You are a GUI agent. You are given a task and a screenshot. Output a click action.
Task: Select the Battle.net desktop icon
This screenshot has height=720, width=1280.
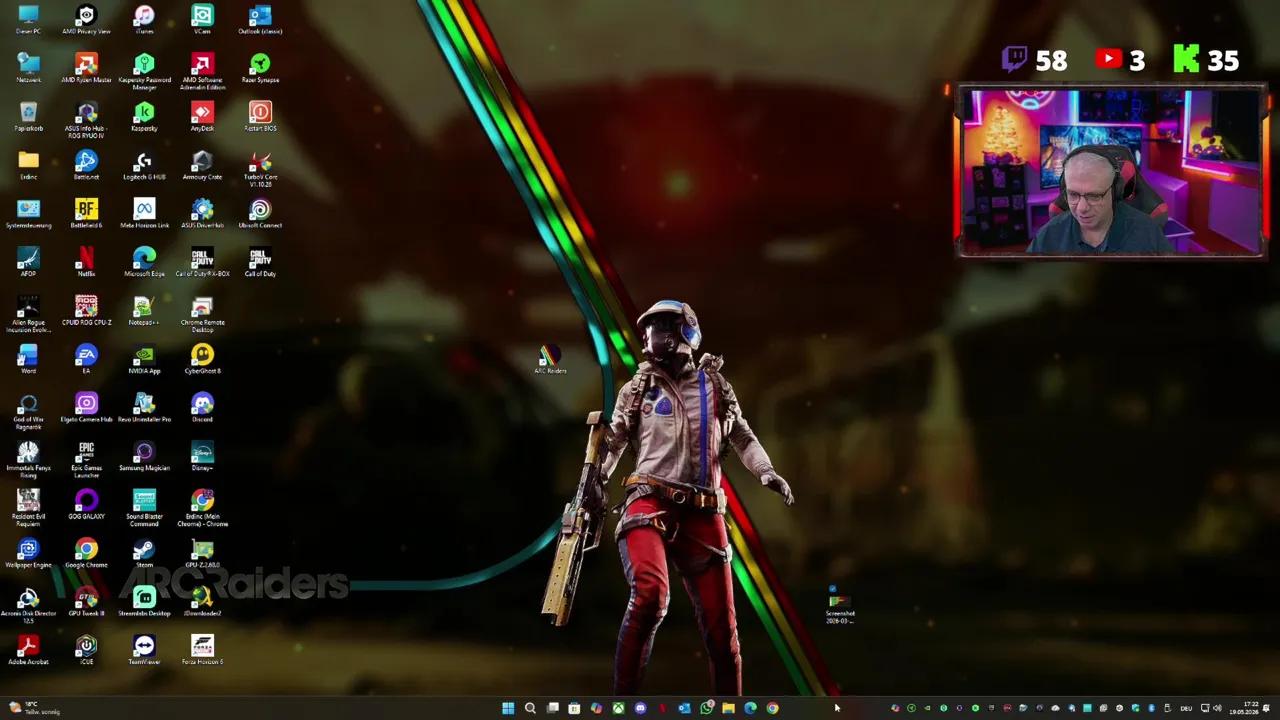[86, 165]
